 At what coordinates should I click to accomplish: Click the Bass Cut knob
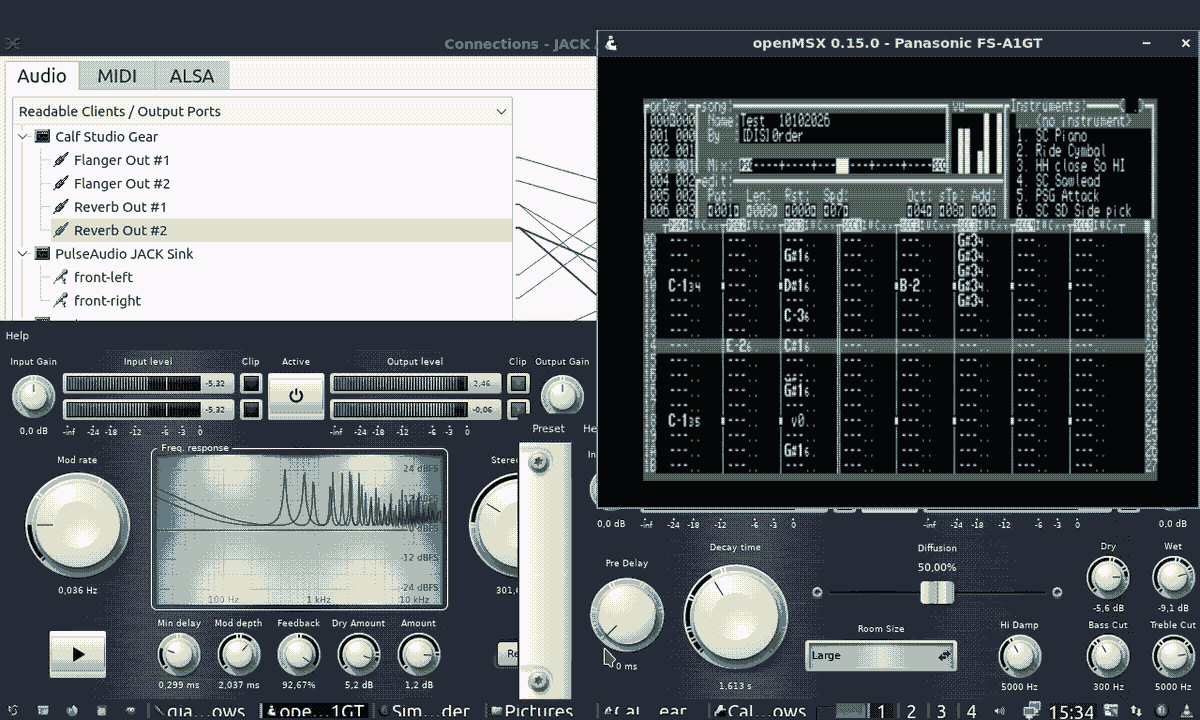tap(1107, 656)
